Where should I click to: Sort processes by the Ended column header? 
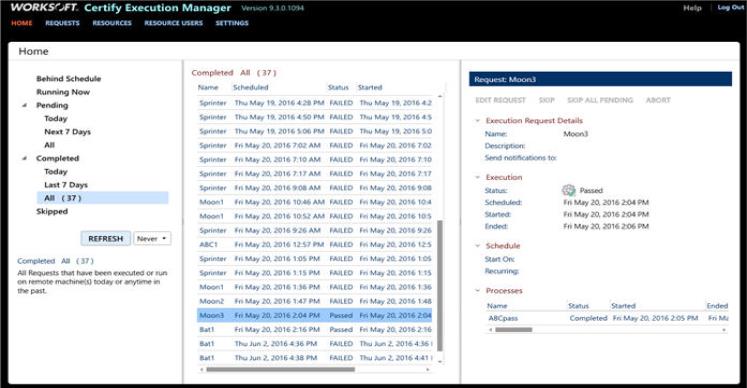tap(717, 306)
